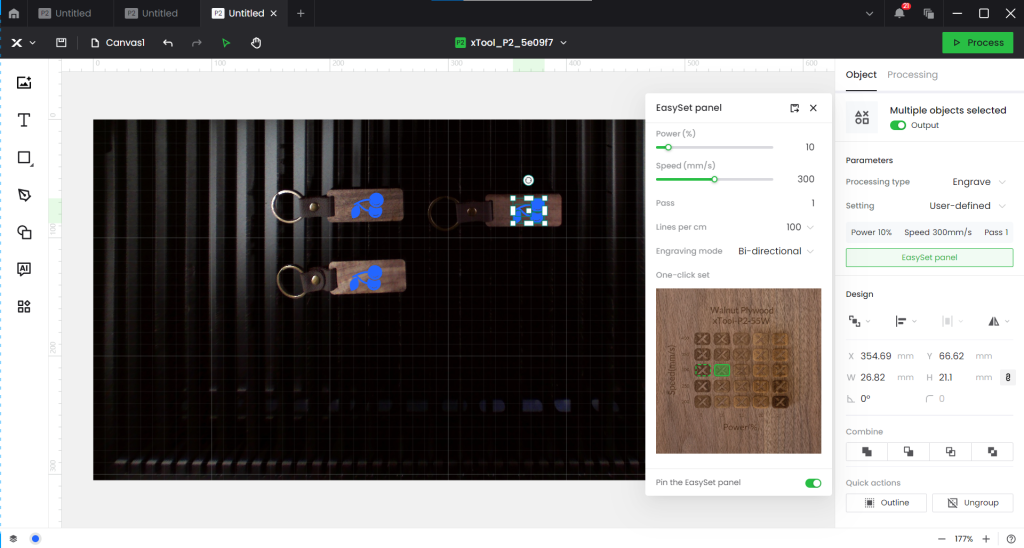Click the rotation handle above selected design

point(528,180)
